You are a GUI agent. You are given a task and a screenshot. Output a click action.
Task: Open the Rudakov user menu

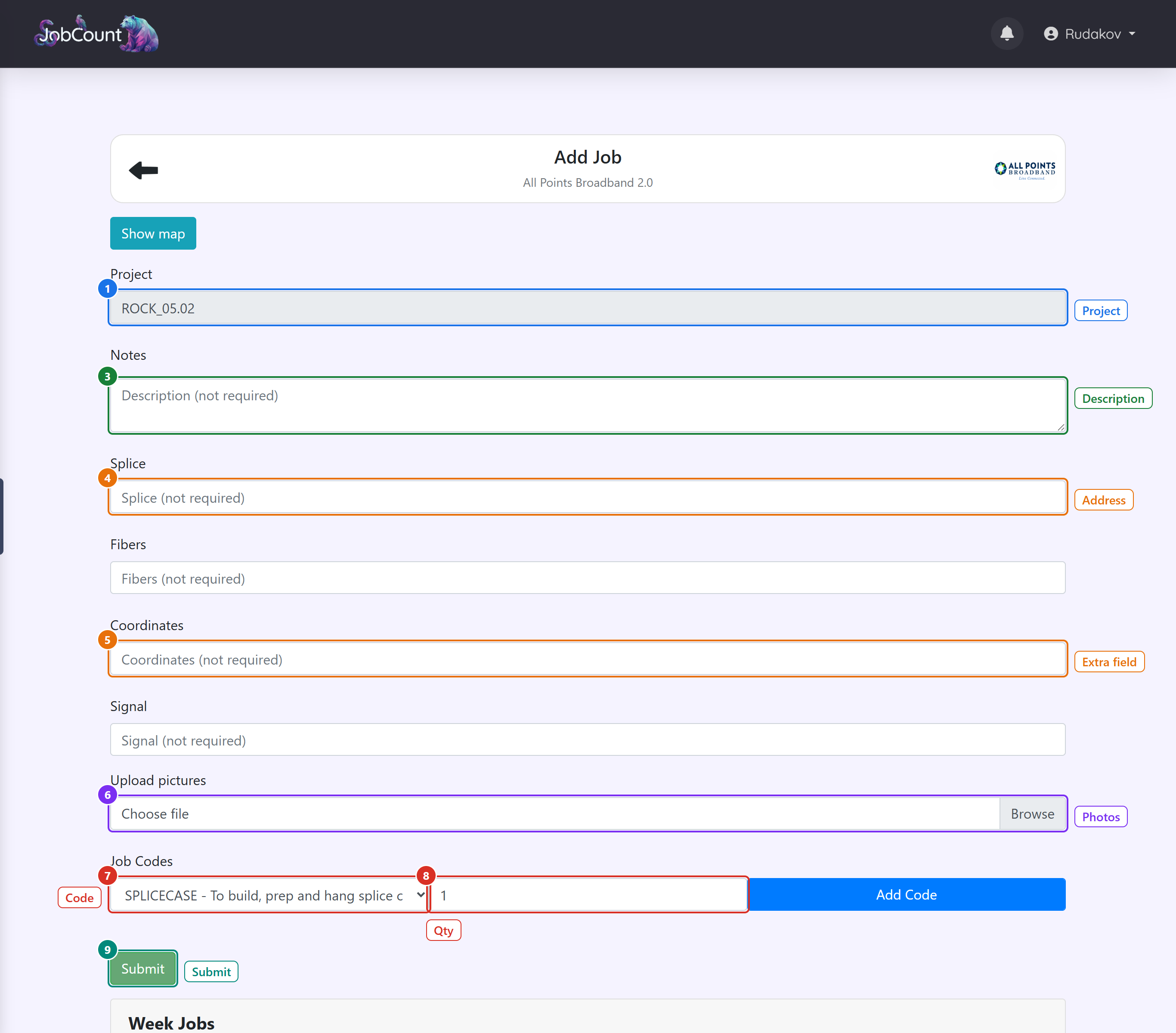coord(1090,34)
